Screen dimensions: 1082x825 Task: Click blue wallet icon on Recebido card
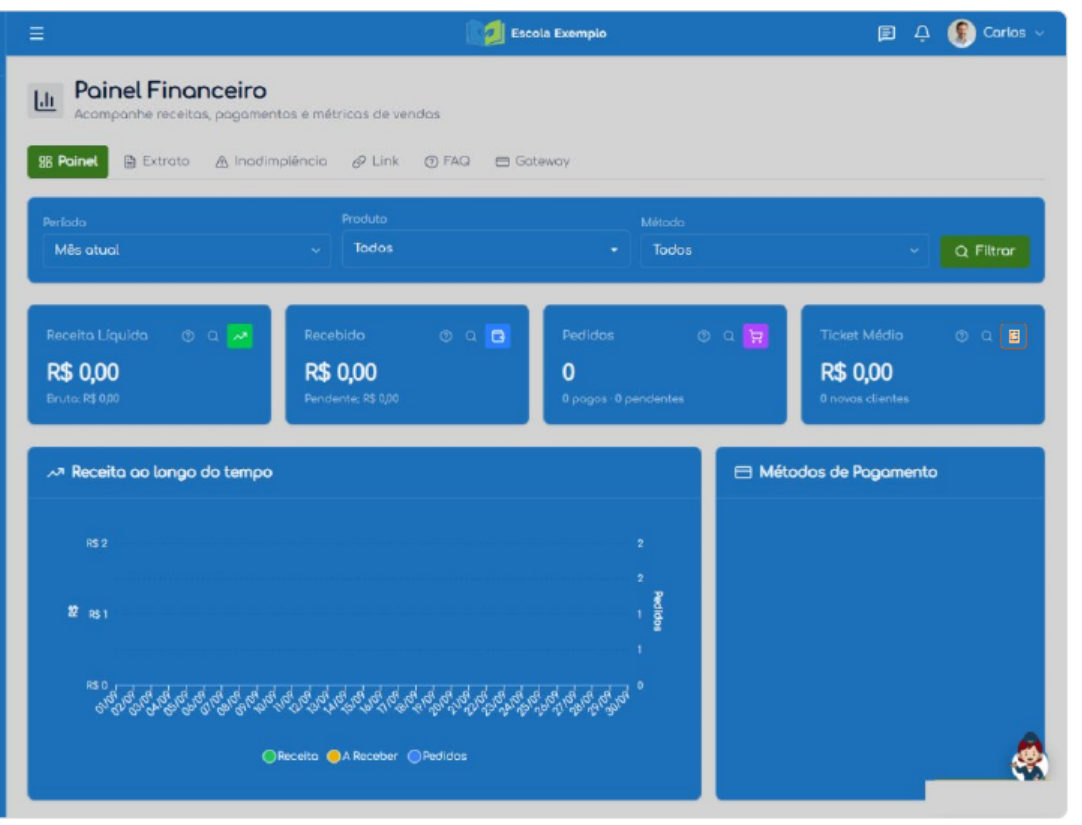[498, 336]
